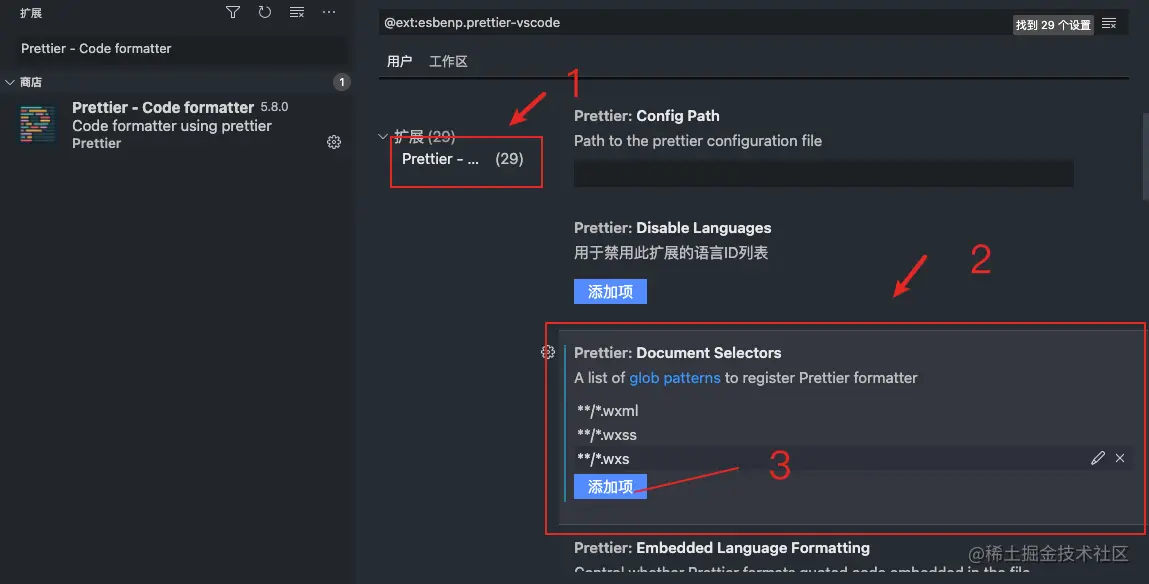Clear the settings search filter

click(1108, 22)
